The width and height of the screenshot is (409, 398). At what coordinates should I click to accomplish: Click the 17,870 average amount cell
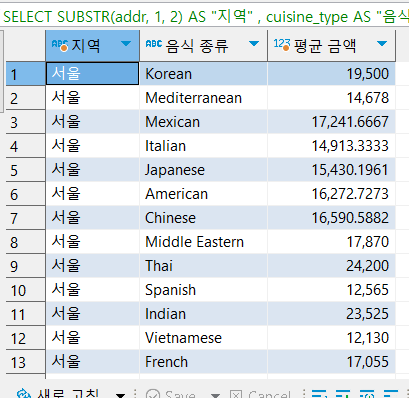pyautogui.click(x=332, y=242)
